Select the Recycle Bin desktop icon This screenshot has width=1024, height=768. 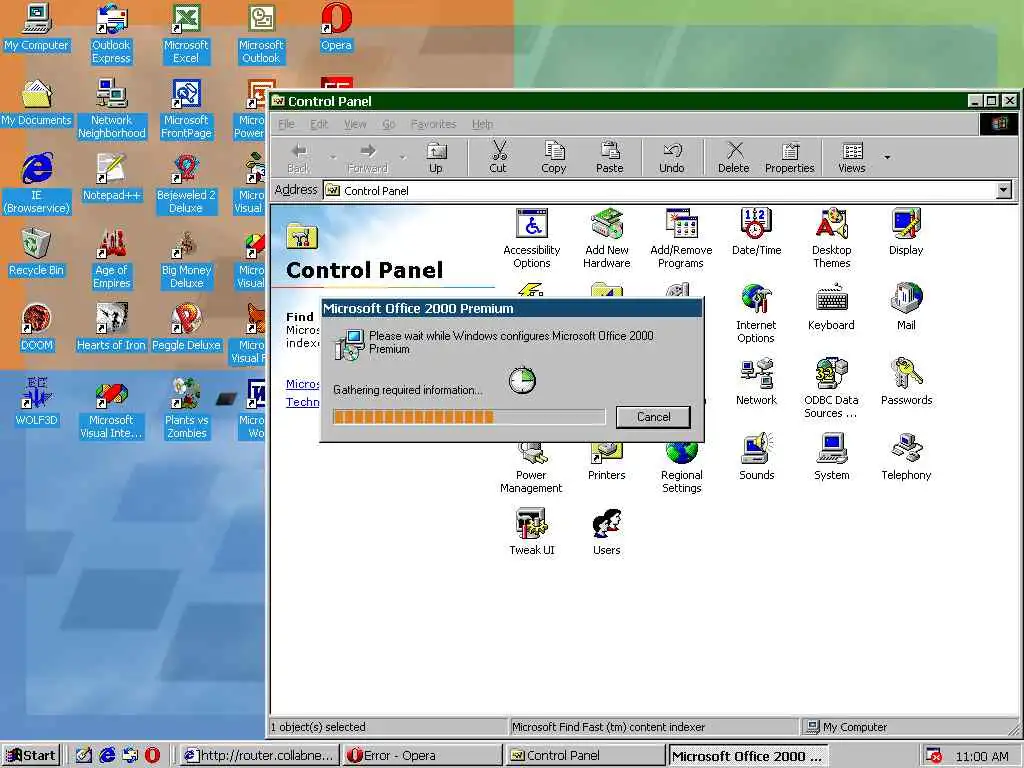(36, 252)
